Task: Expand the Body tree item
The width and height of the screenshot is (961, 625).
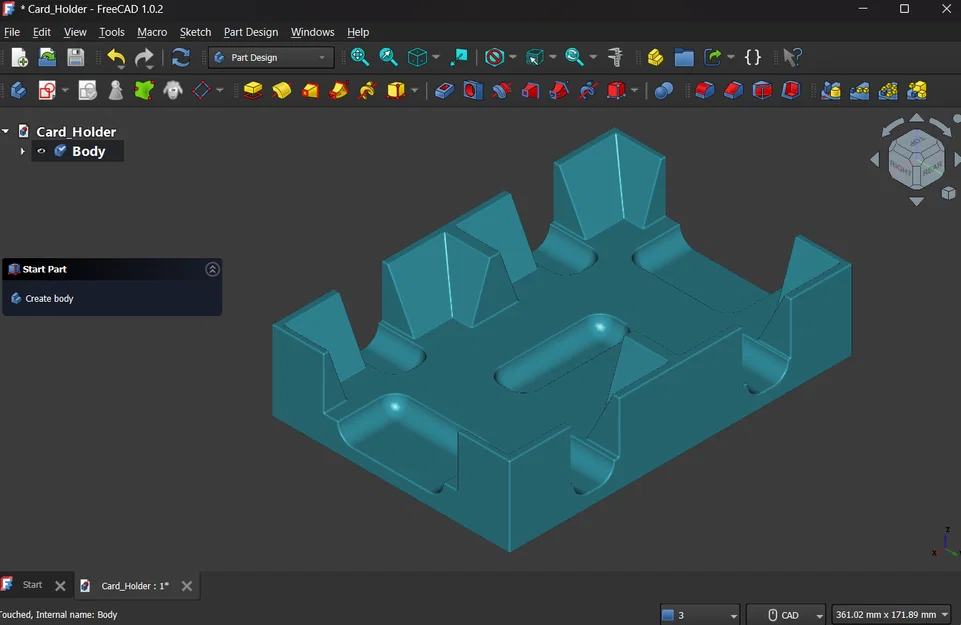Action: 22,152
